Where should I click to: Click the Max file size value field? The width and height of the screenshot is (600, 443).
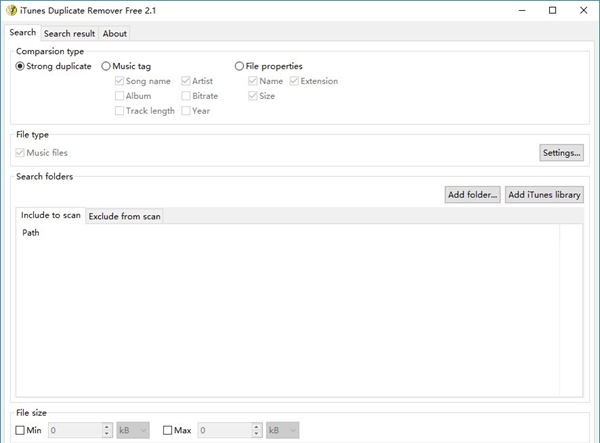[225, 430]
